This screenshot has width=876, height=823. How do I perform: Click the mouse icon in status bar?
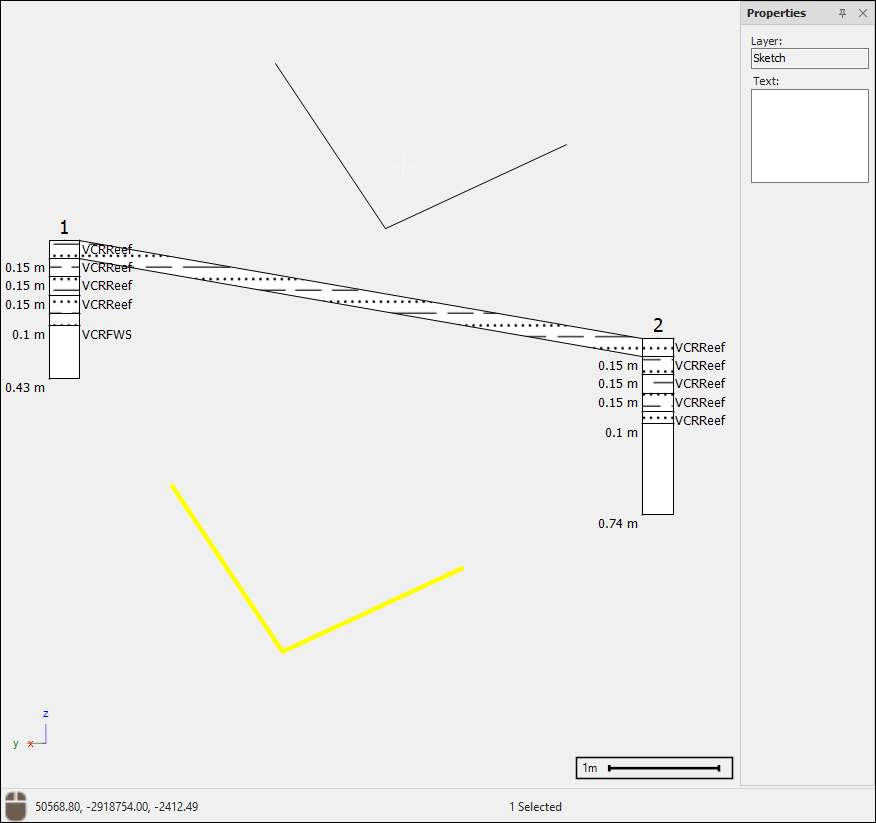pyautogui.click(x=16, y=806)
